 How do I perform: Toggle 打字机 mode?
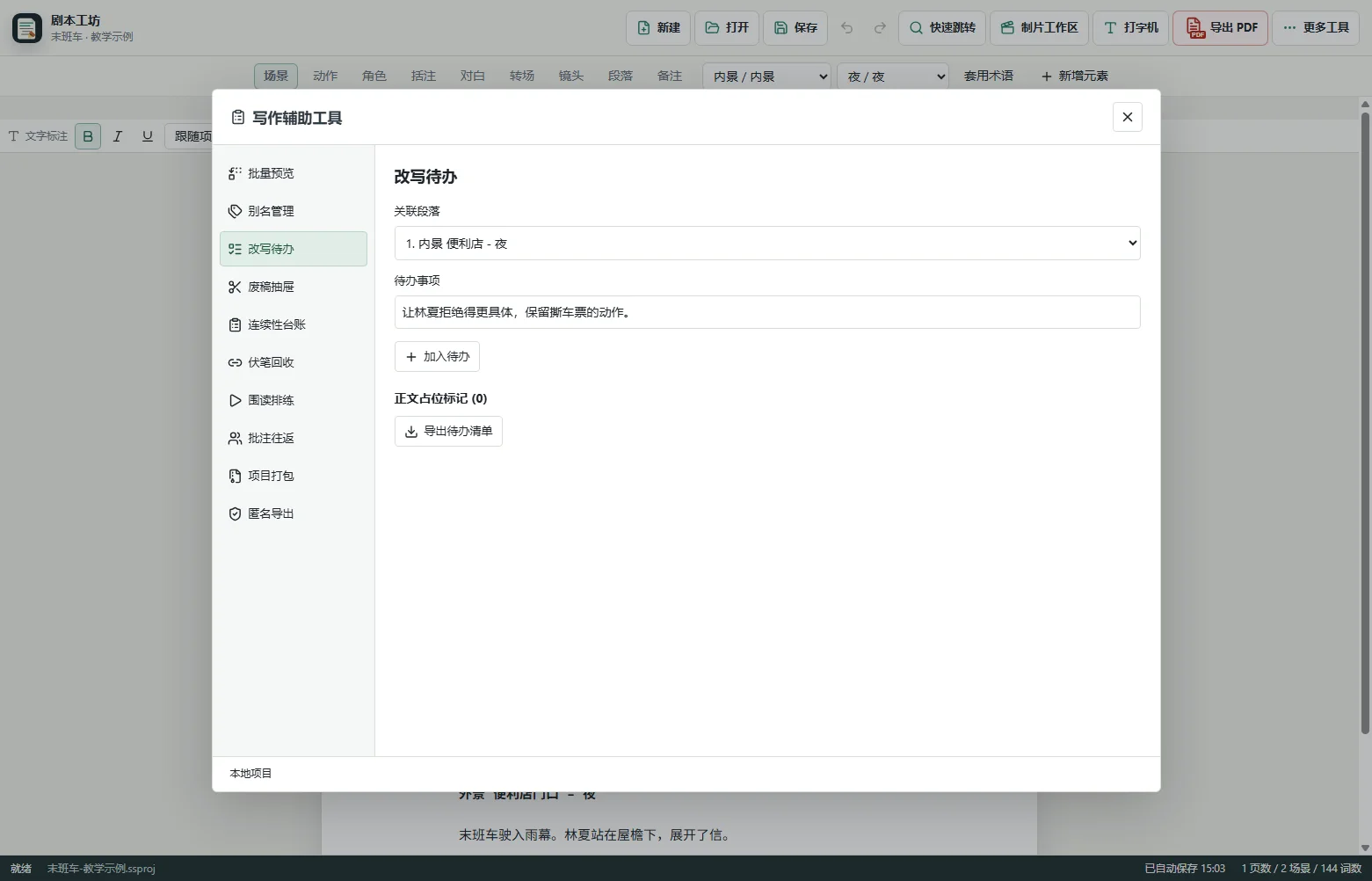pos(1131,28)
